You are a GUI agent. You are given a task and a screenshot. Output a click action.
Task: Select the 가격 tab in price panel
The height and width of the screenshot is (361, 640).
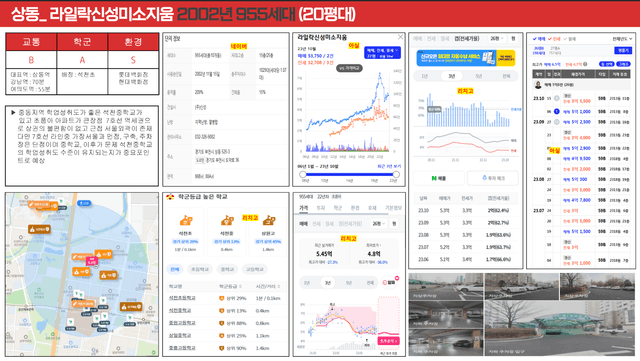304,208
